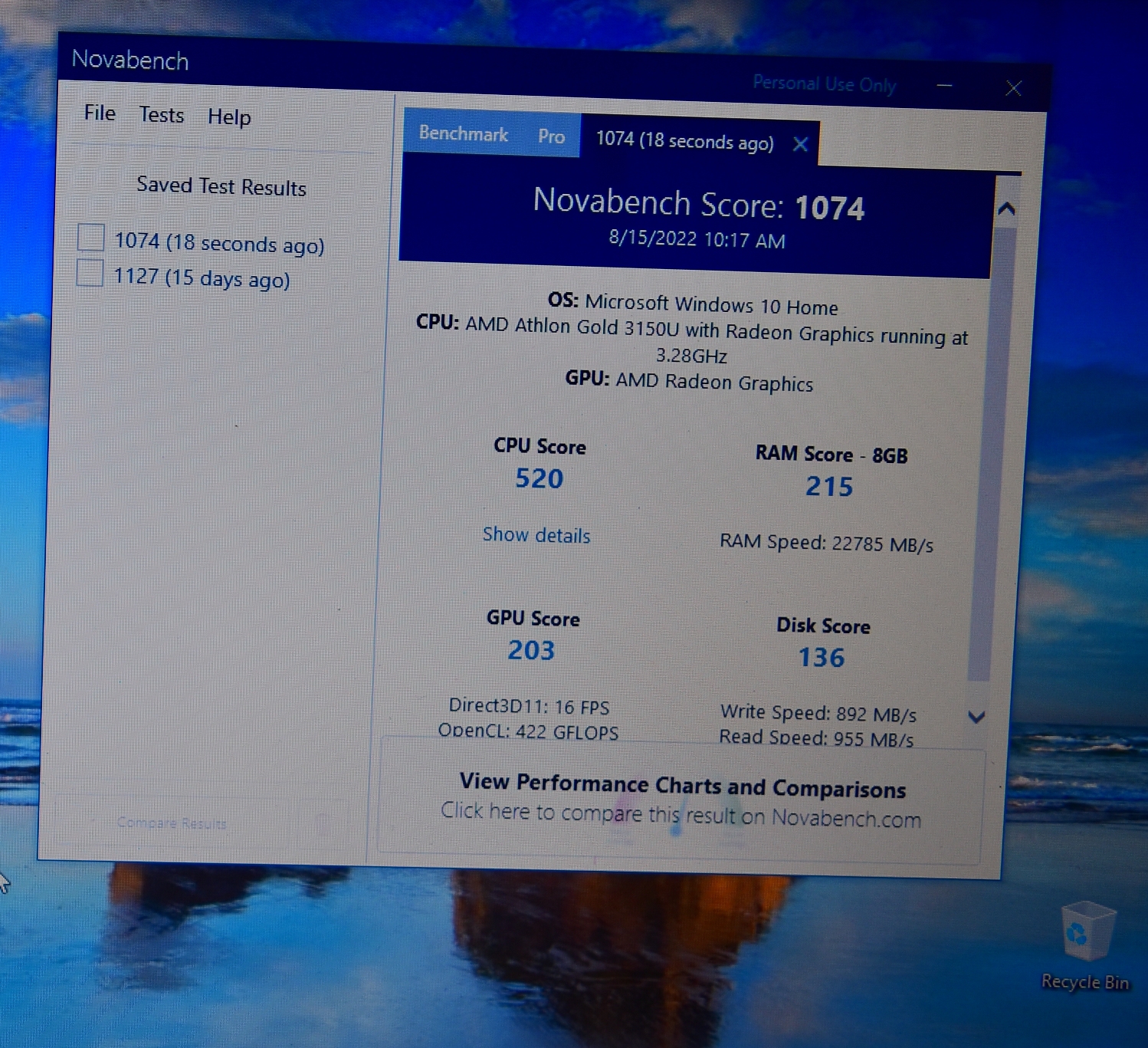Switch to the Benchmark tab
This screenshot has width=1148, height=1048.
pyautogui.click(x=463, y=133)
